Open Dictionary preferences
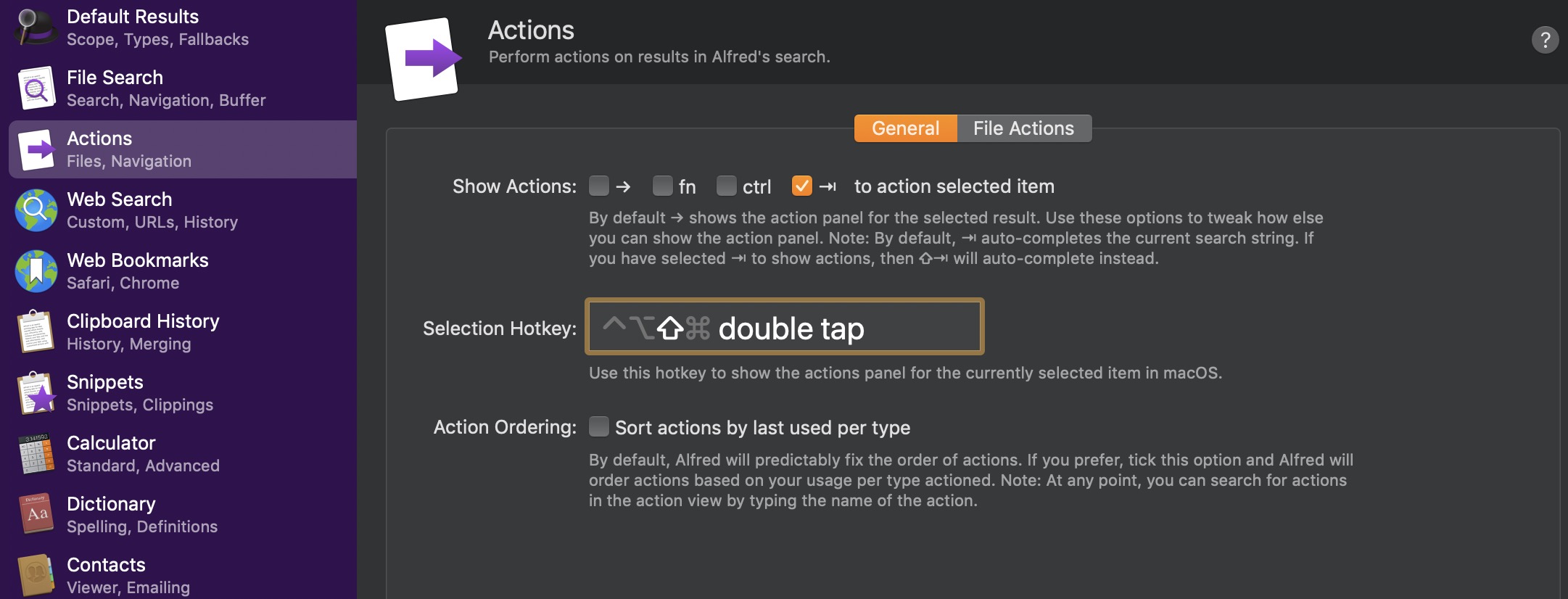The height and width of the screenshot is (599, 1568). pos(178,515)
